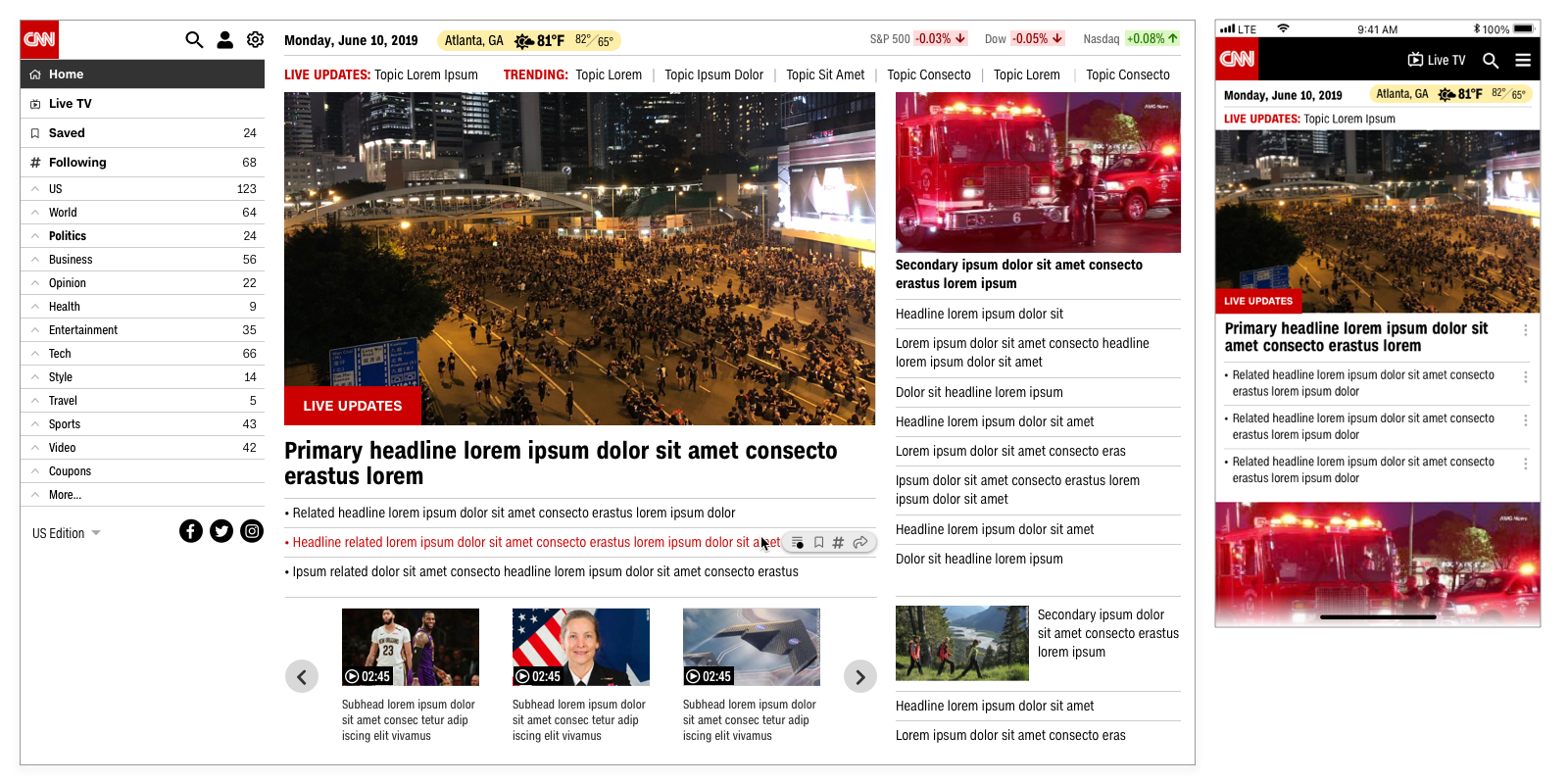This screenshot has width=1568, height=784.
Task: Open the US Edition dropdown
Action: (67, 533)
